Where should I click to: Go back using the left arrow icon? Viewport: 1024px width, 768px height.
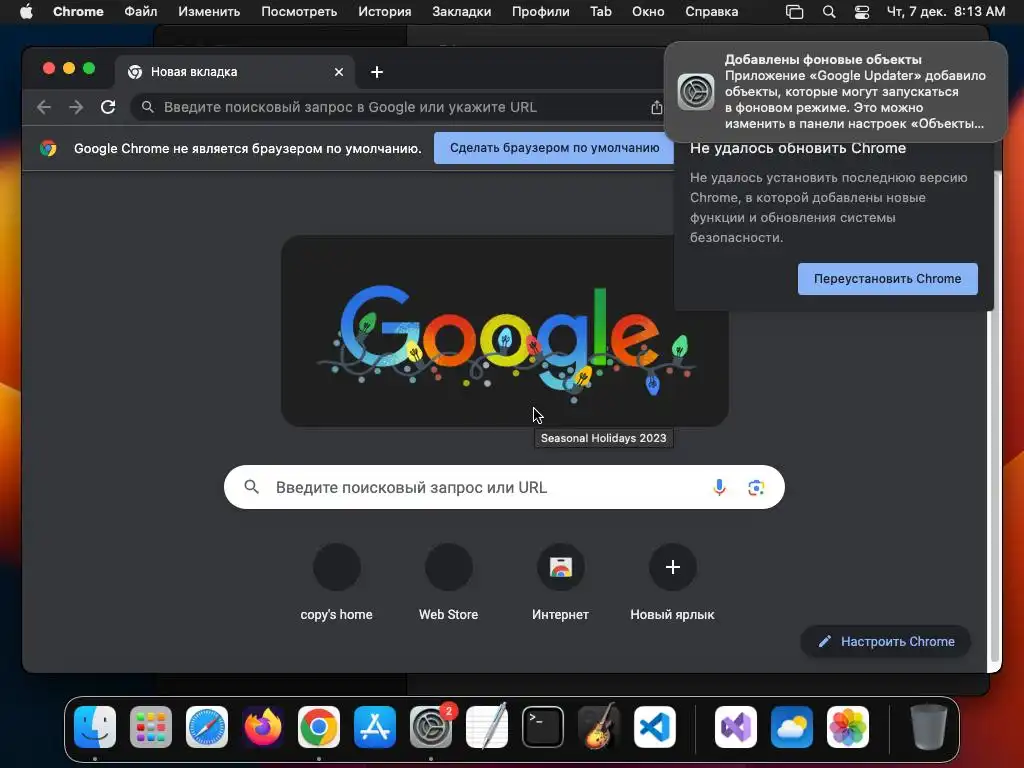pos(44,107)
